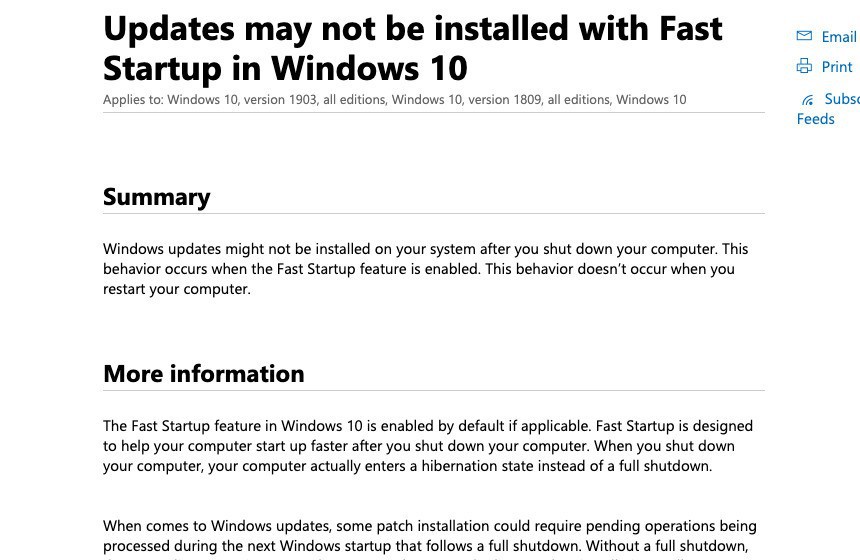Click "Applies to:" label under the title
The width and height of the screenshot is (860, 560).
(133, 100)
